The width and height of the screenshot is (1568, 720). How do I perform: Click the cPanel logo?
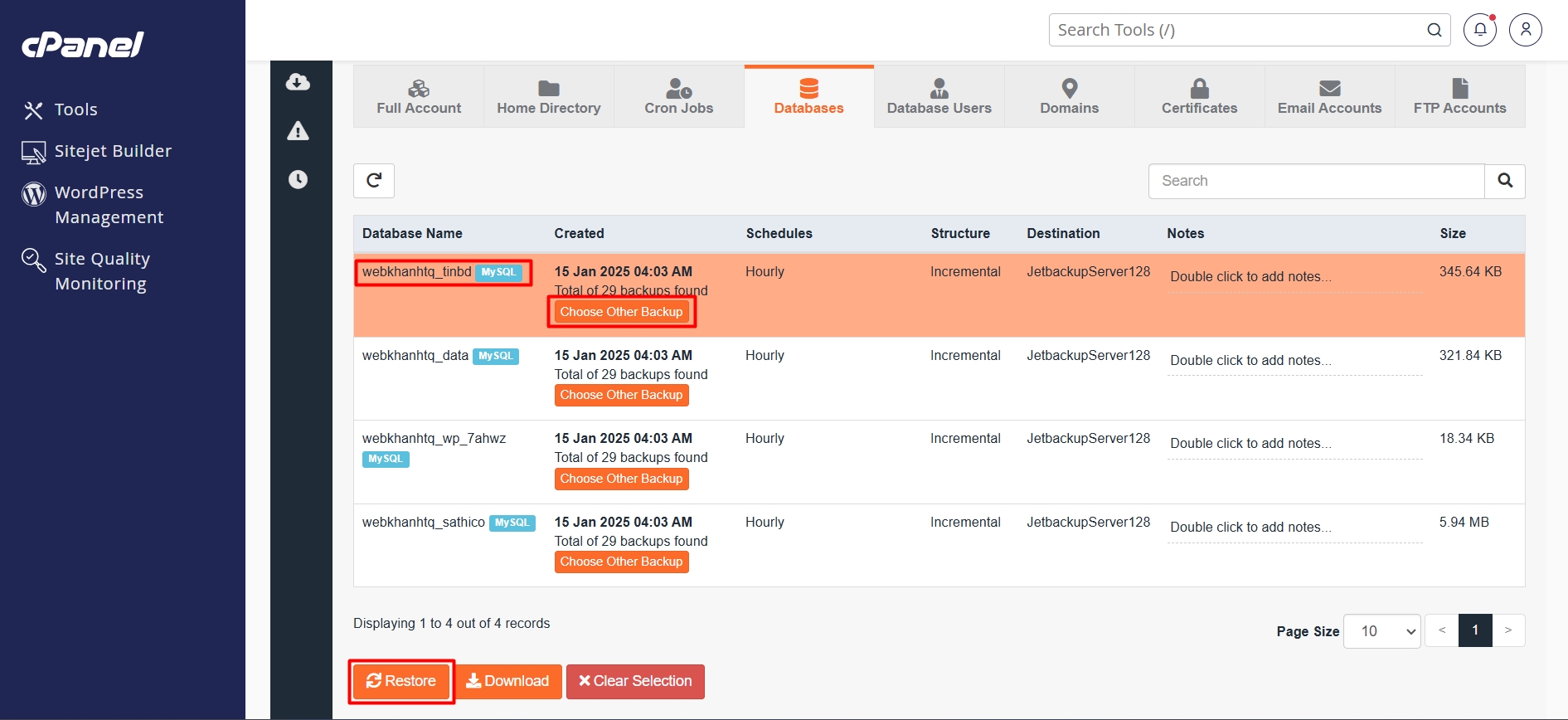pyautogui.click(x=83, y=45)
